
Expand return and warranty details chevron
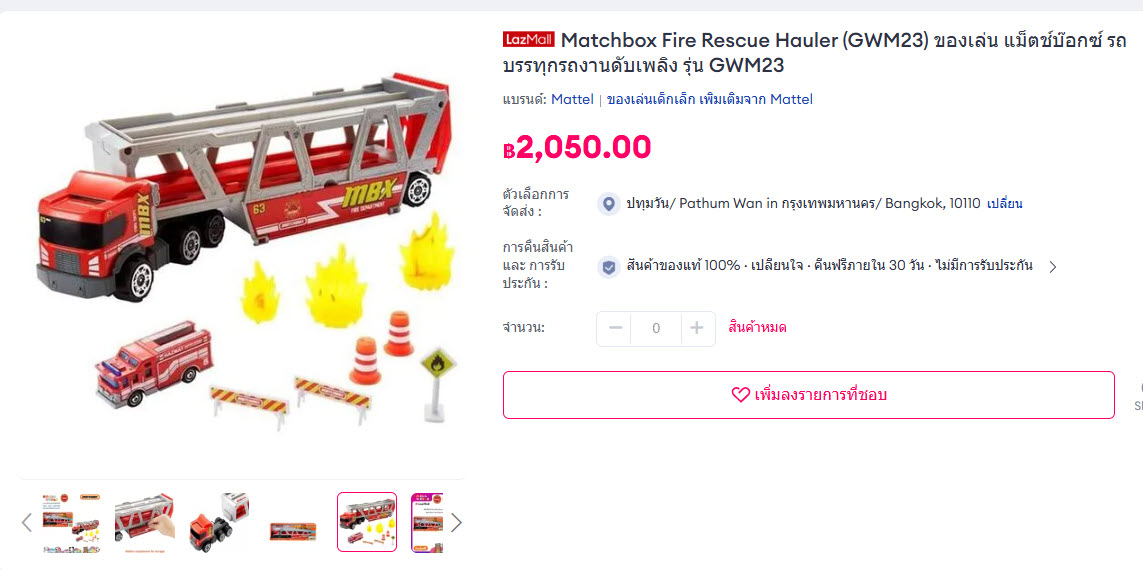pos(1053,267)
